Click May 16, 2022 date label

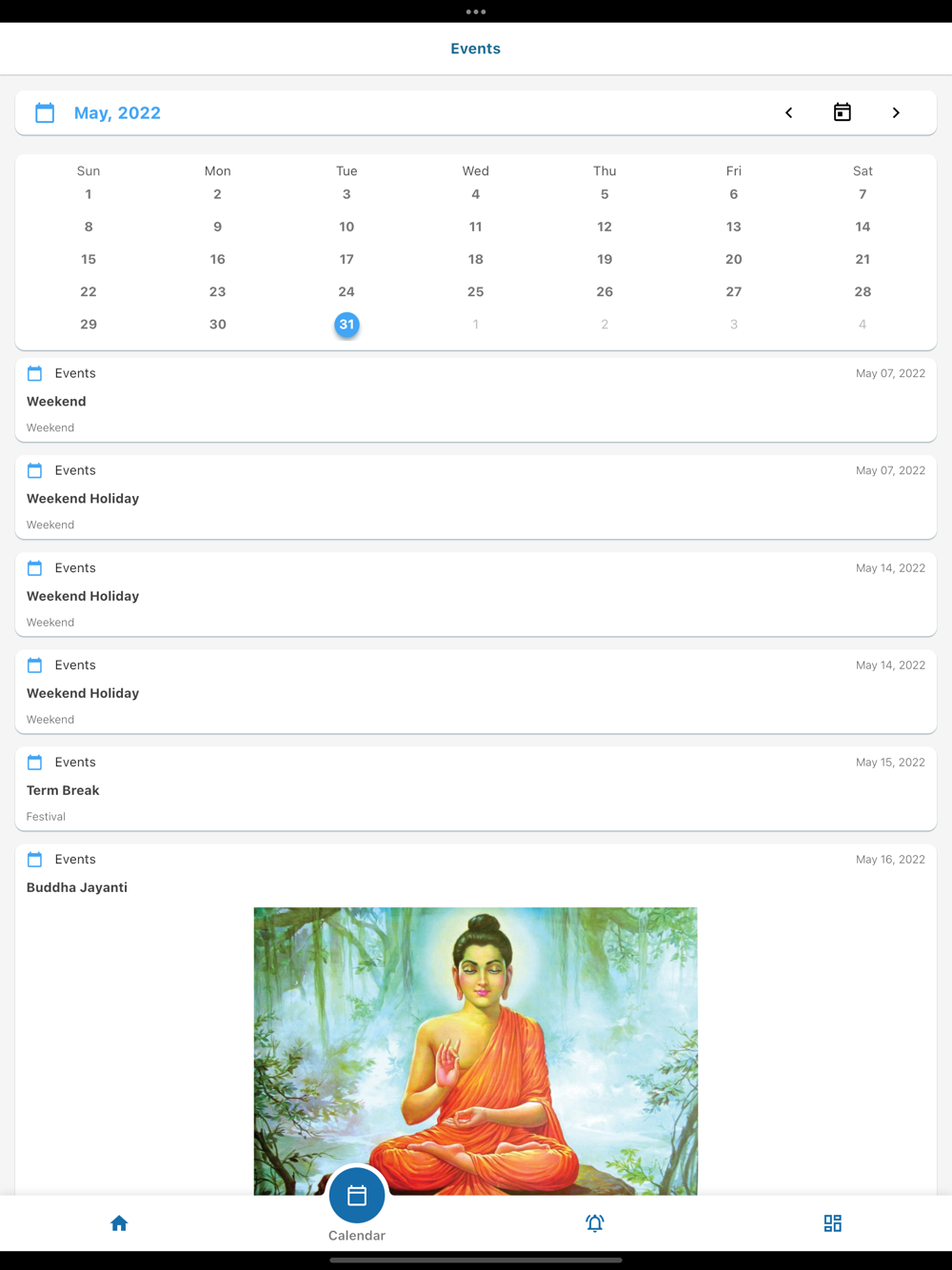pyautogui.click(x=890, y=860)
